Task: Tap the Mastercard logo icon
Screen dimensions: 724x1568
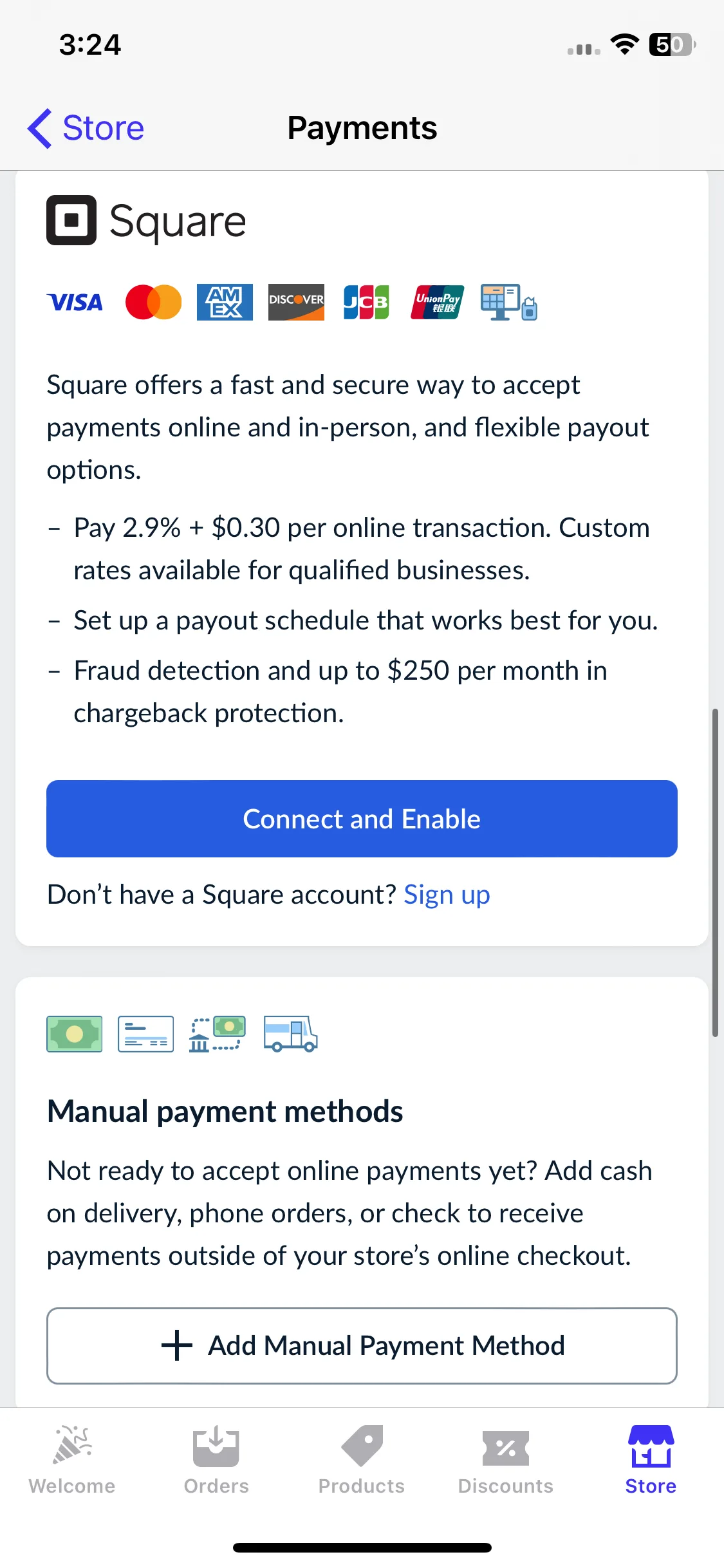Action: pos(153,302)
